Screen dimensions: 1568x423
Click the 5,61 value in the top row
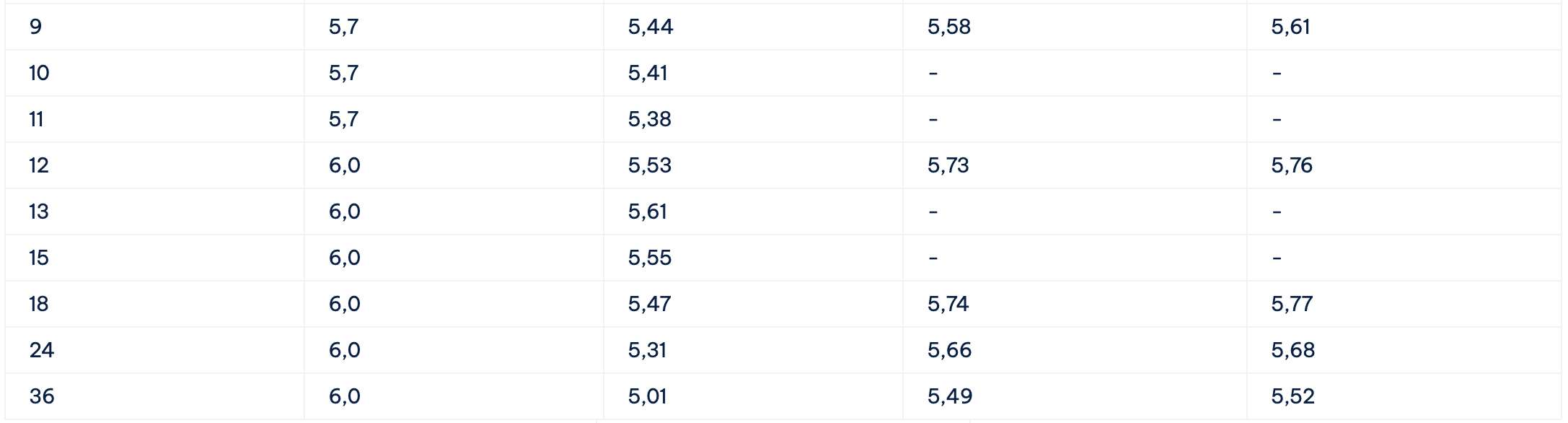coord(1290,27)
